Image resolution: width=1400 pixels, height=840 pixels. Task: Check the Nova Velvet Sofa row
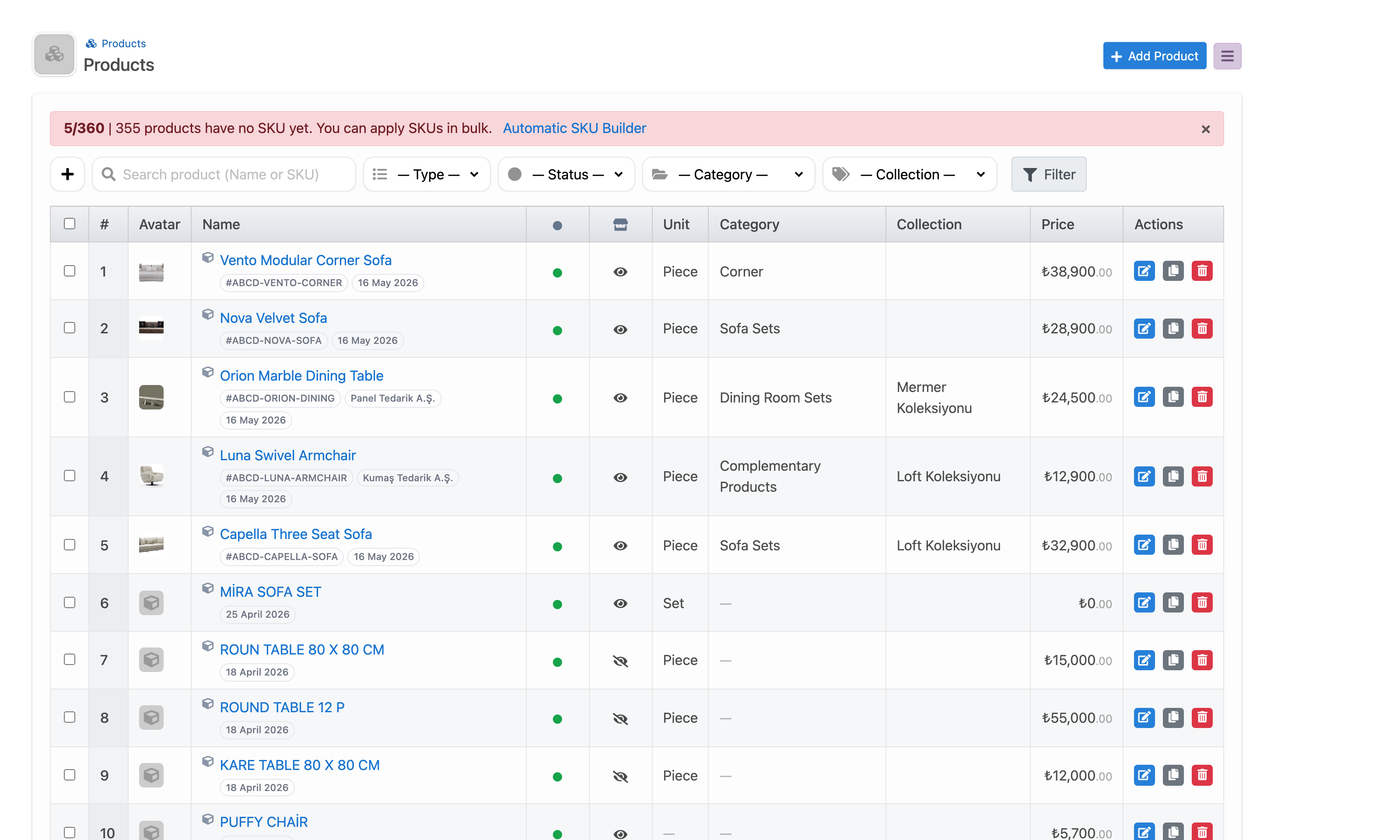click(70, 328)
